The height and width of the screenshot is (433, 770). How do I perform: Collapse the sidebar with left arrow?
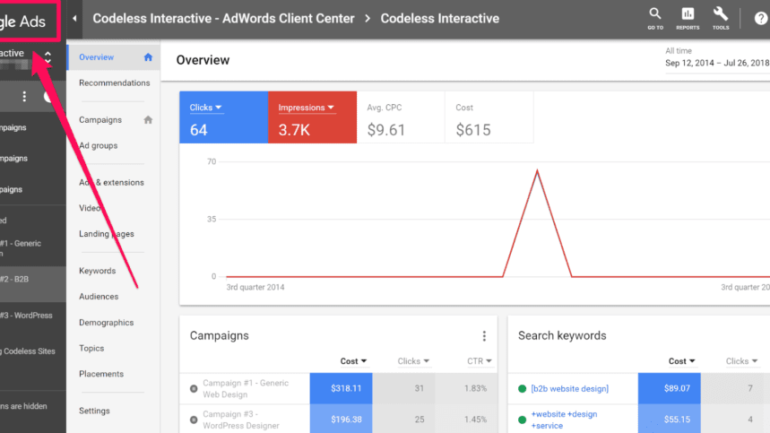(75, 19)
